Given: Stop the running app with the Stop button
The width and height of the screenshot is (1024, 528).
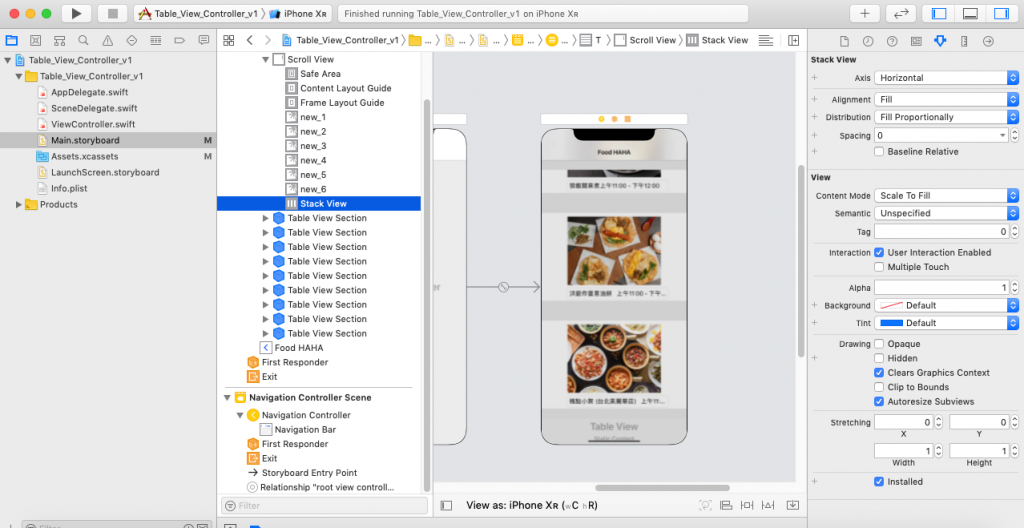Looking at the screenshot, I should pos(112,14).
